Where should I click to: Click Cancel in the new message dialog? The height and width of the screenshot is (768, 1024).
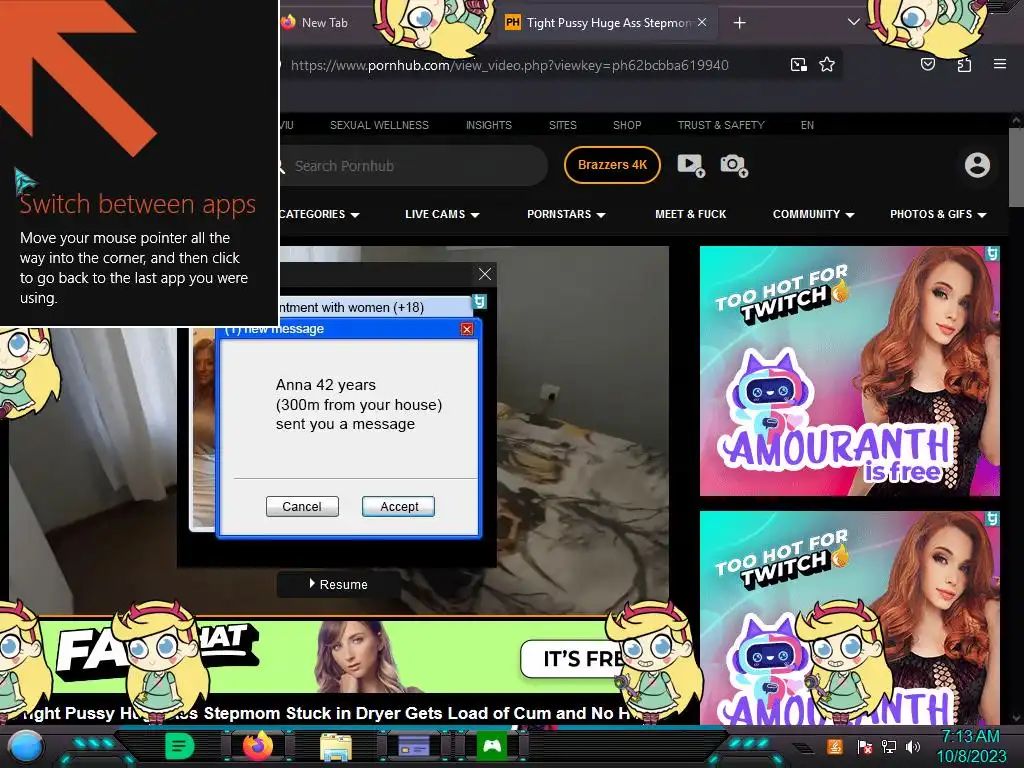pyautogui.click(x=302, y=506)
